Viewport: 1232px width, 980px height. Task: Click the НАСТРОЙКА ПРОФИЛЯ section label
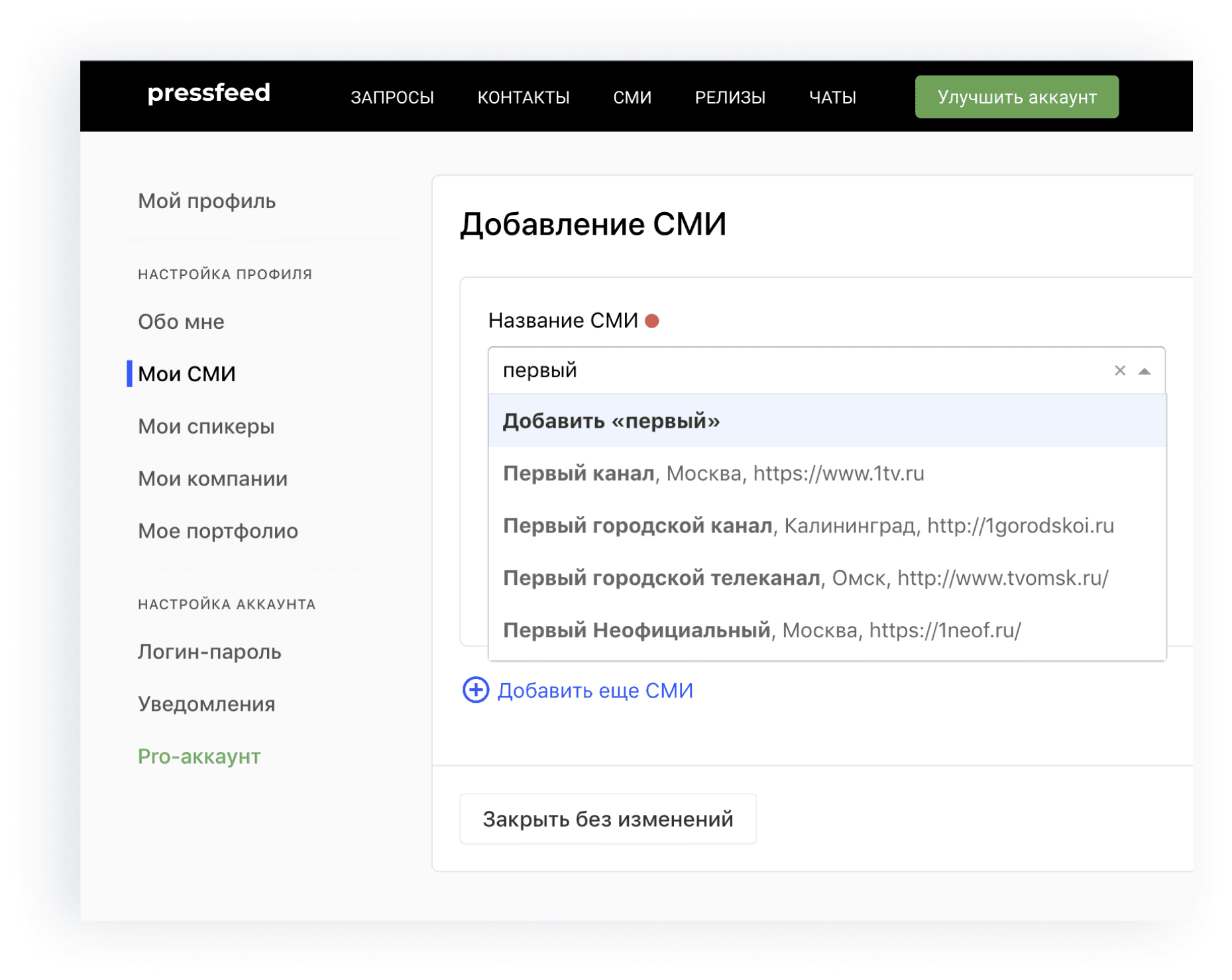pyautogui.click(x=225, y=275)
